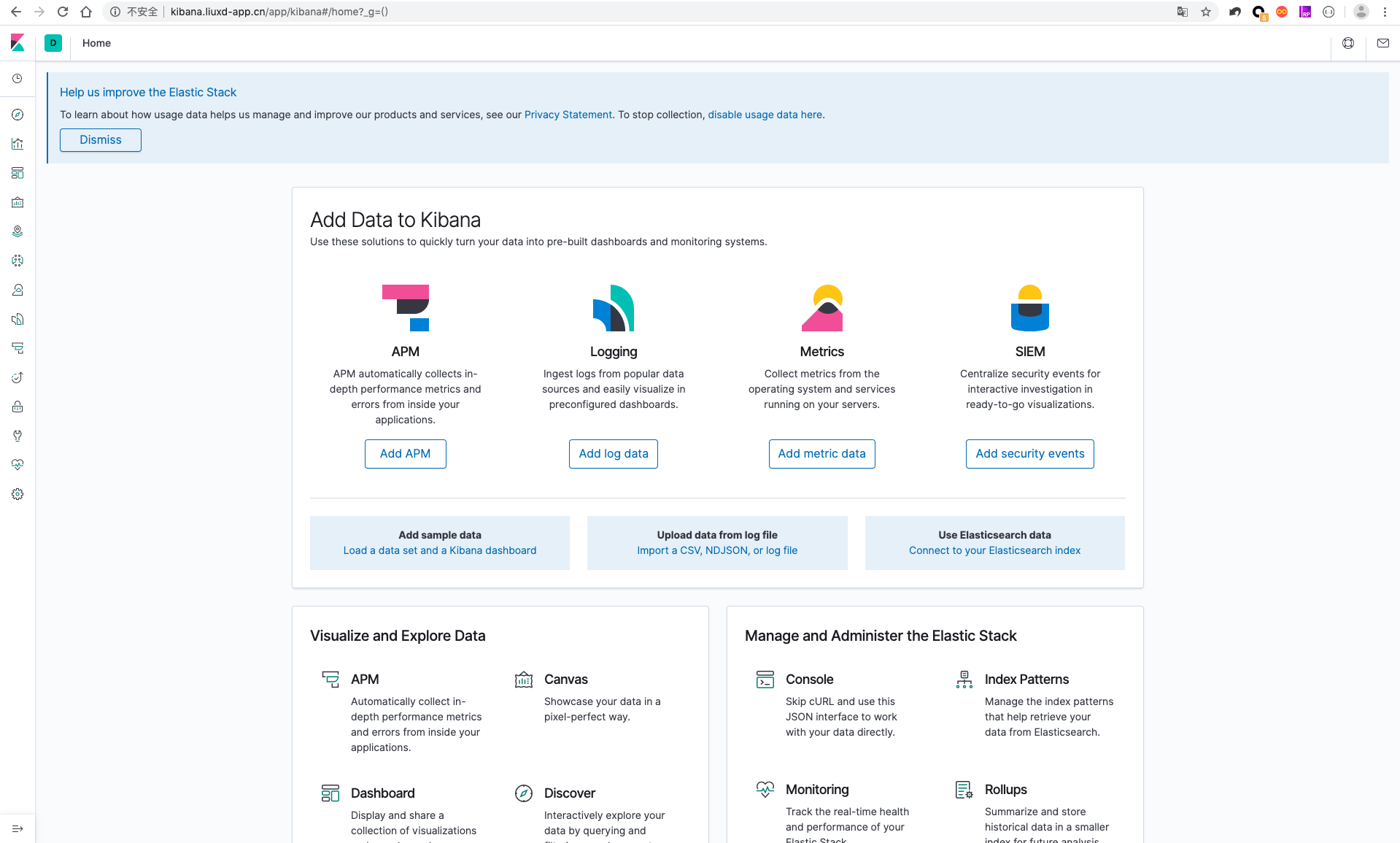Dismiss the usage data notice
Viewport: 1400px width, 843px height.
pos(101,140)
